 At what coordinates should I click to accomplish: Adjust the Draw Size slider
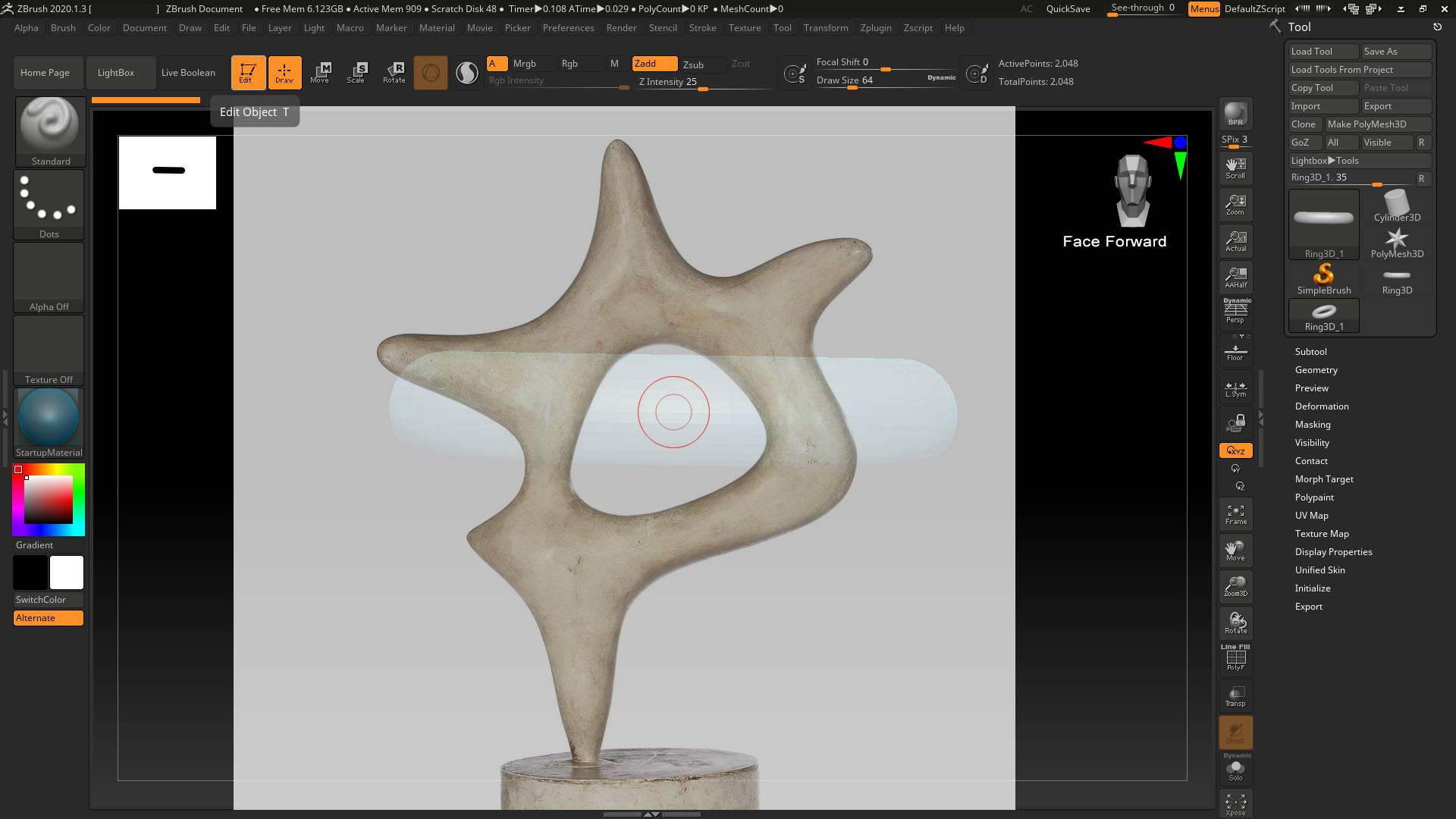tap(886, 81)
